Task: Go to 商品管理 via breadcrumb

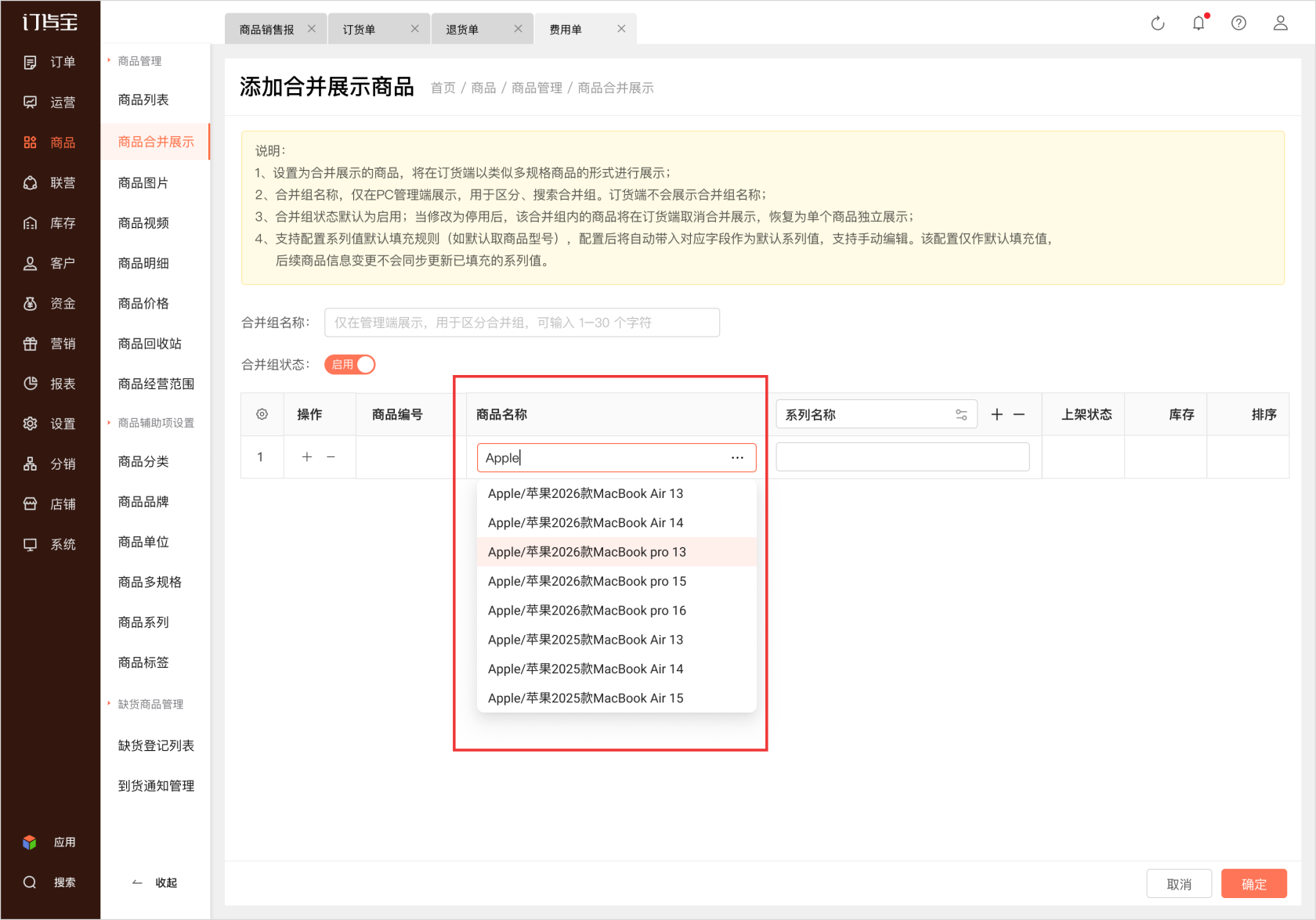Action: 537,88
